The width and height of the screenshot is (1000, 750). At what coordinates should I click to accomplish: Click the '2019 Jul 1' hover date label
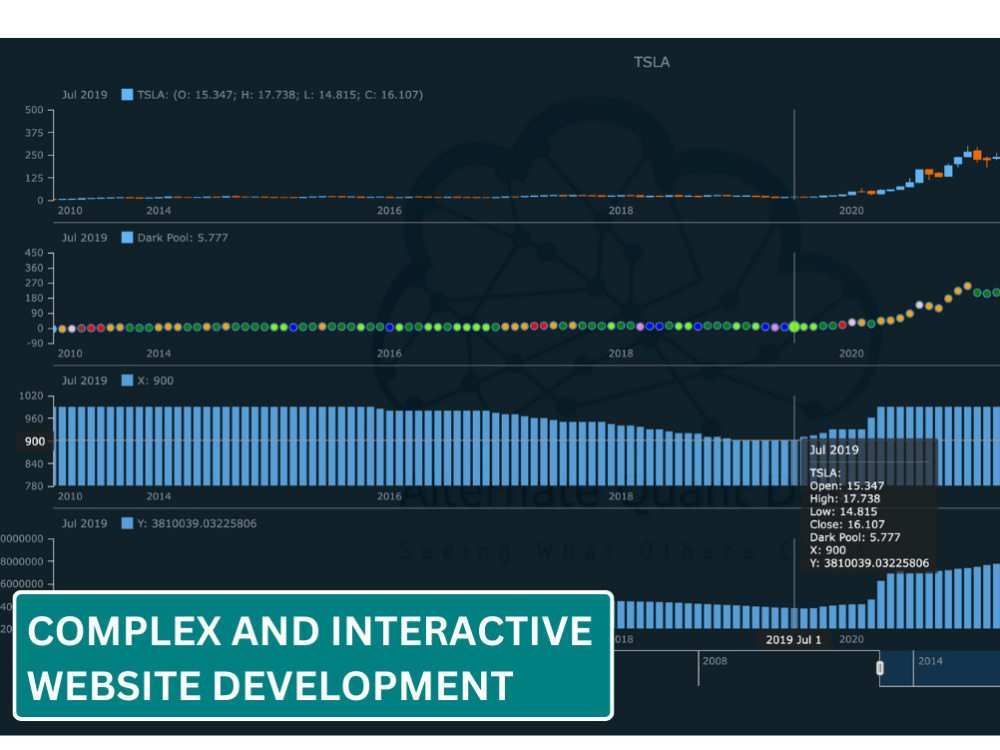point(793,640)
